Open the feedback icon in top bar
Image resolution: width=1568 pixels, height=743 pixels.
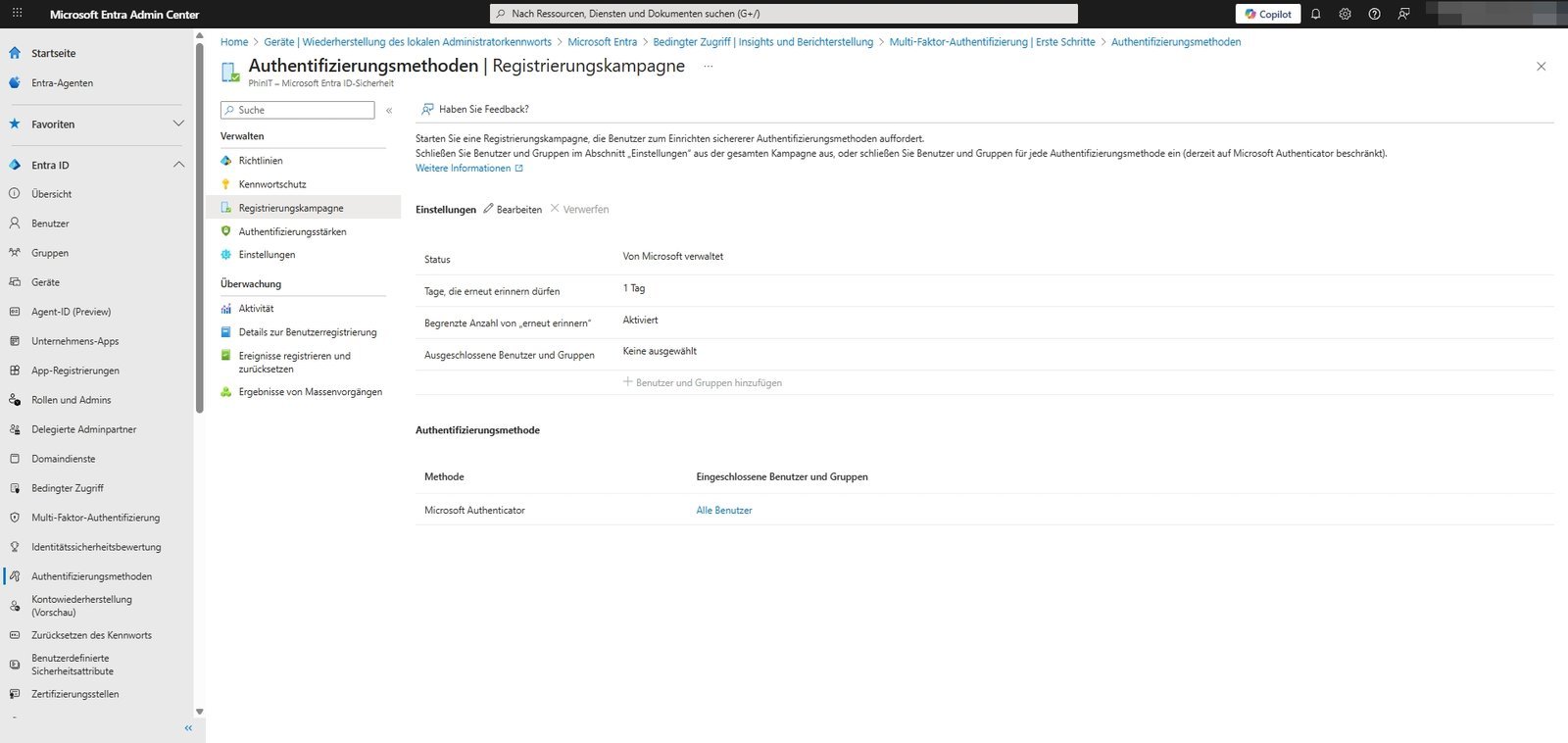click(x=1403, y=14)
